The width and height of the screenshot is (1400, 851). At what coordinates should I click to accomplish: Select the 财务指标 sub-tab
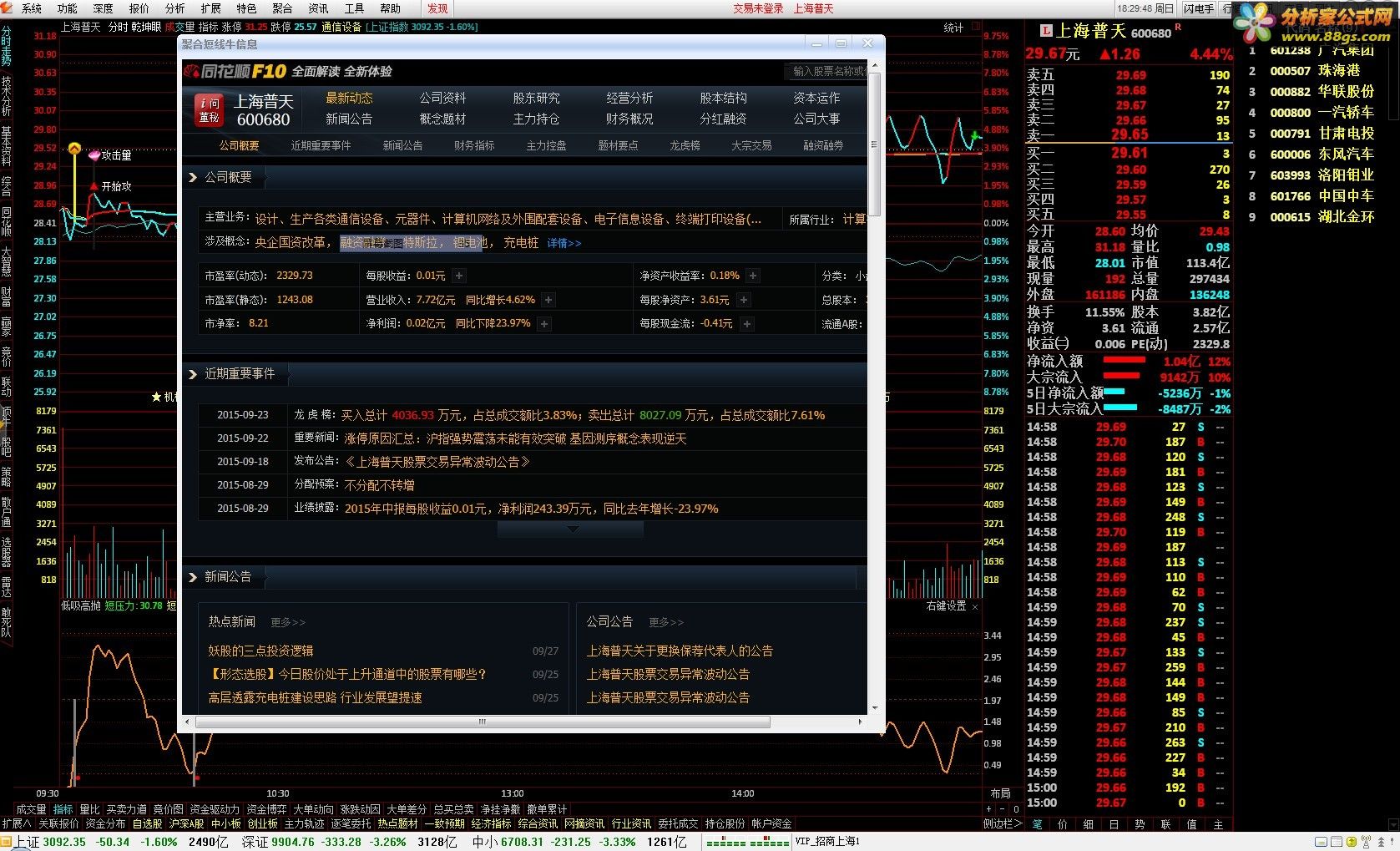474,145
